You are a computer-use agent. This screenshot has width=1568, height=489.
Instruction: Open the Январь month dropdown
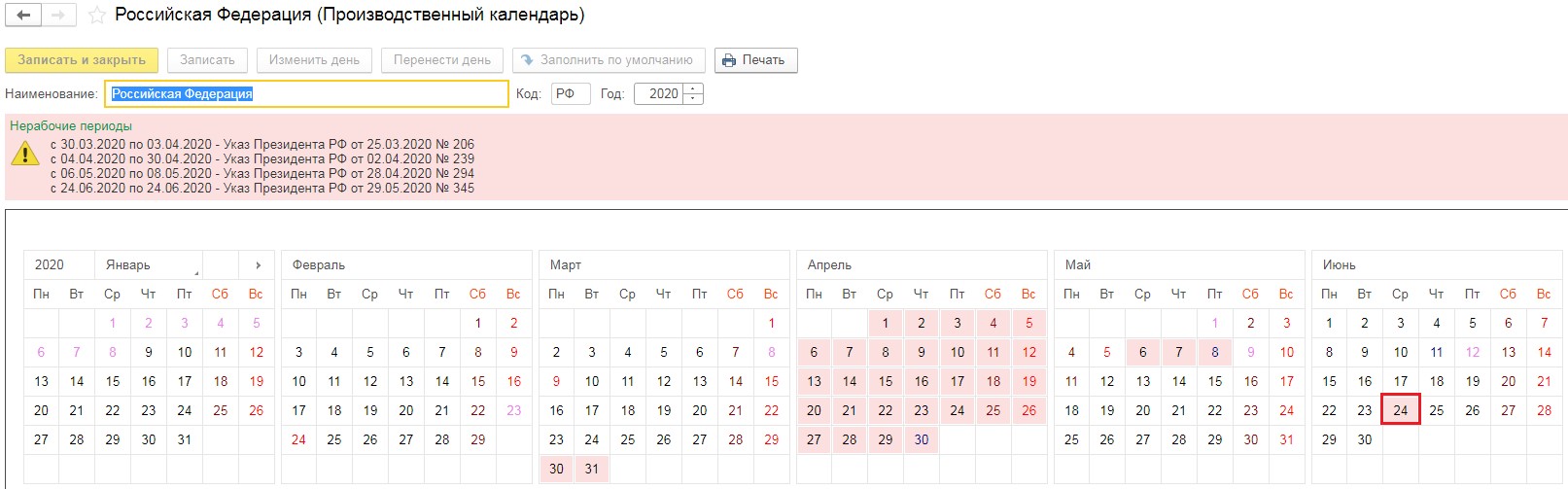coord(149,264)
